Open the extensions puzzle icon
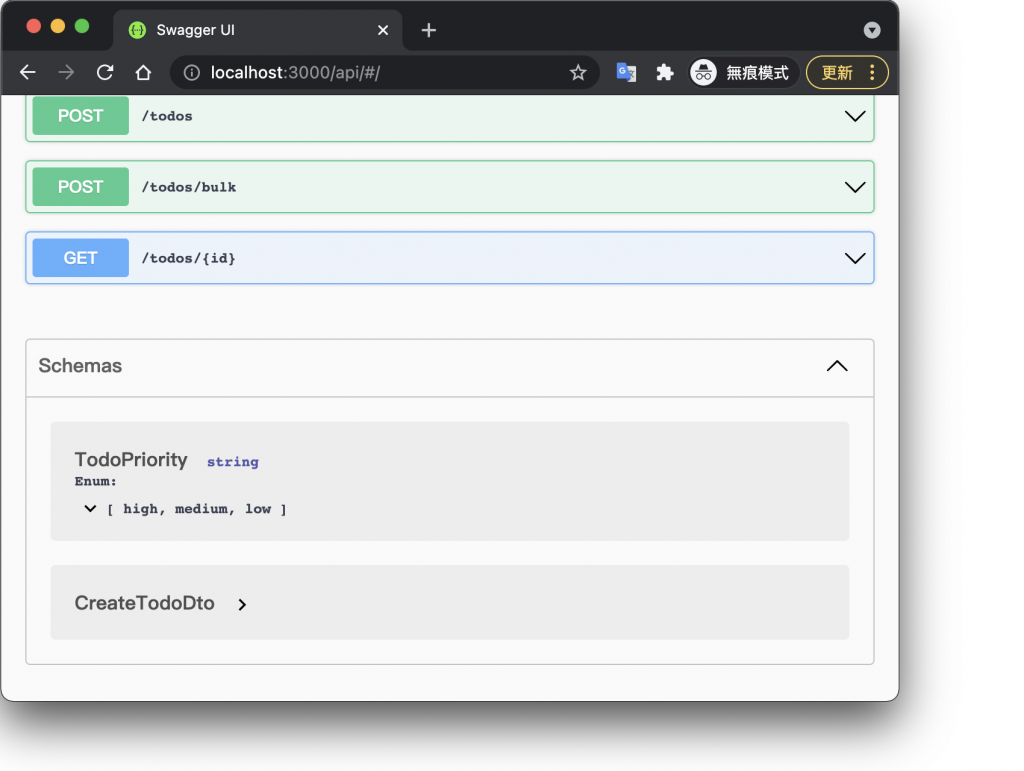1024x771 pixels. click(665, 72)
